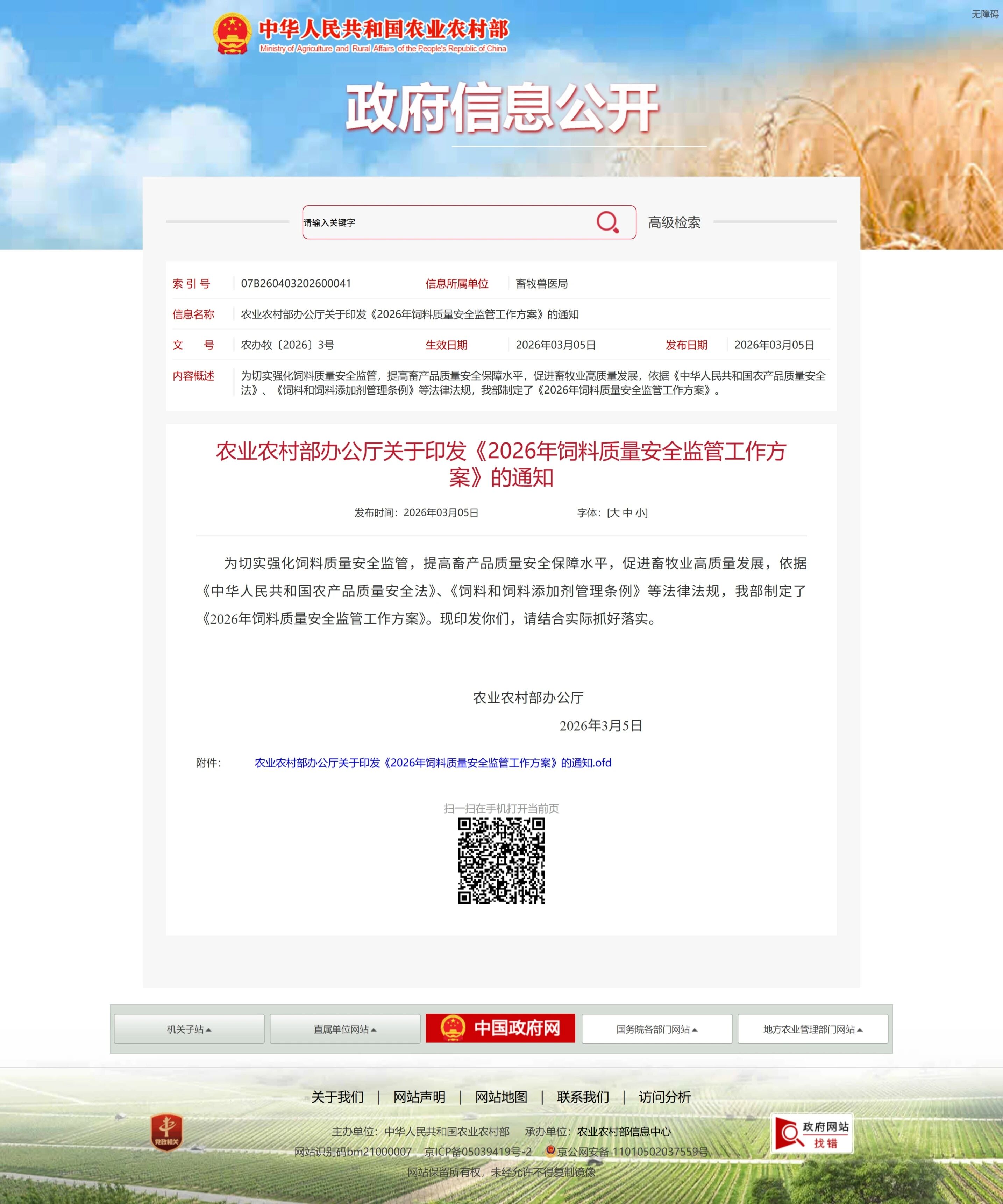Screen dimensions: 1003x1204
Task: Open 访问分析 footer link
Action: (x=665, y=1097)
